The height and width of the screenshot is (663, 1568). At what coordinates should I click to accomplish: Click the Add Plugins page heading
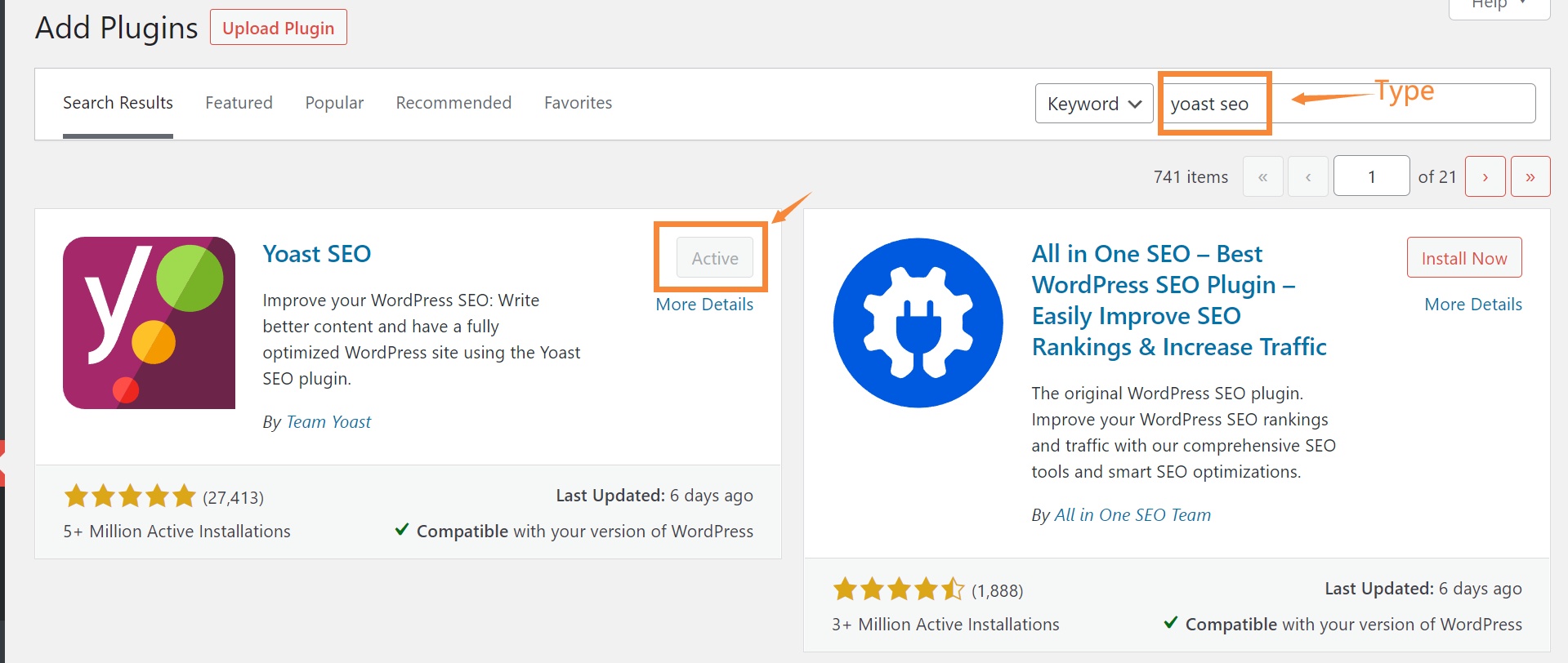pyautogui.click(x=116, y=28)
